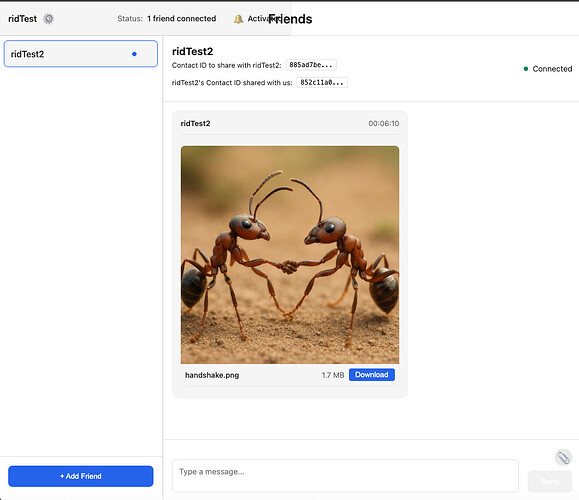
Task: Click the handshake.png file name
Action: coord(212,375)
